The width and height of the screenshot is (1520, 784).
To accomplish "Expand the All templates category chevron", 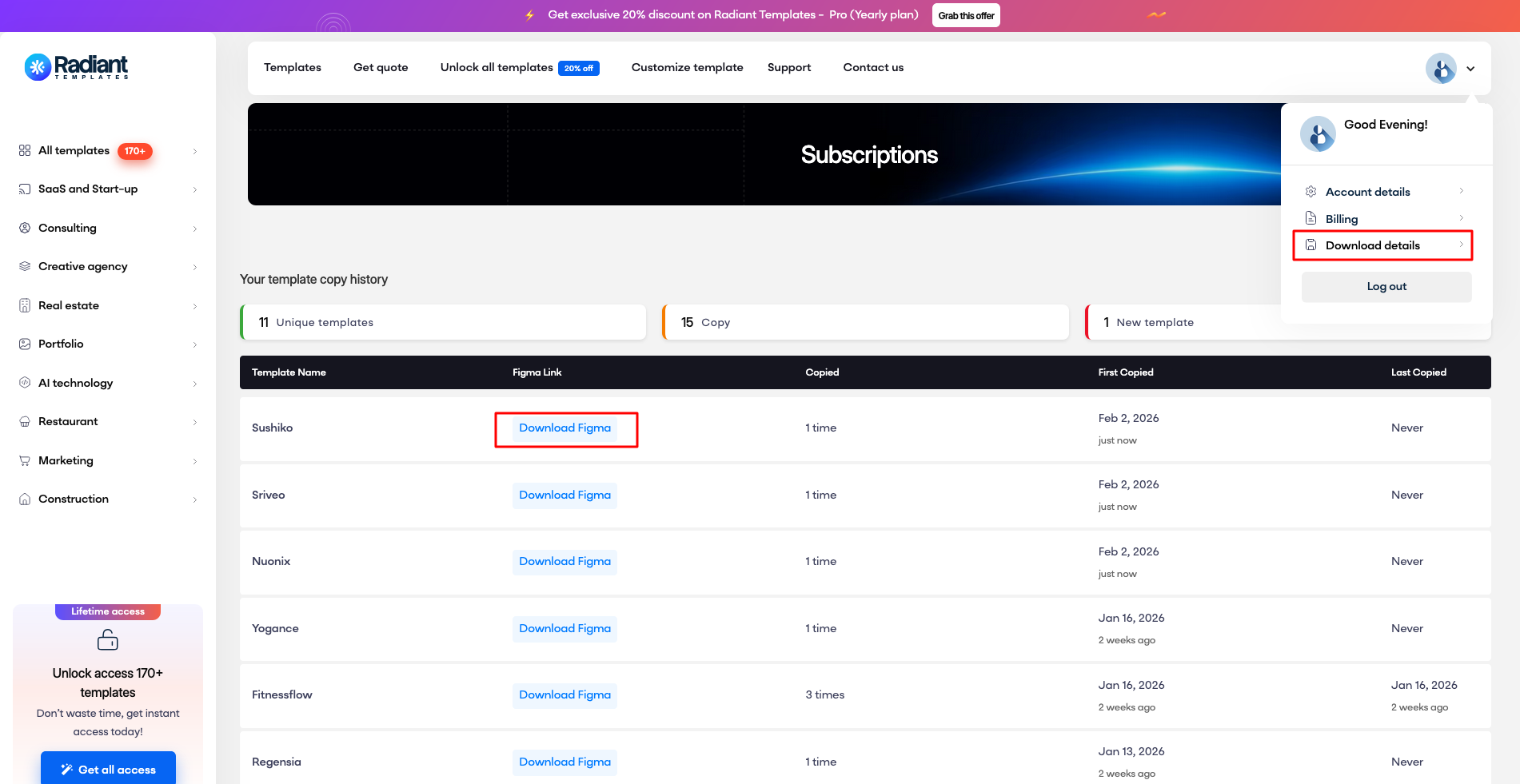I will tap(194, 151).
